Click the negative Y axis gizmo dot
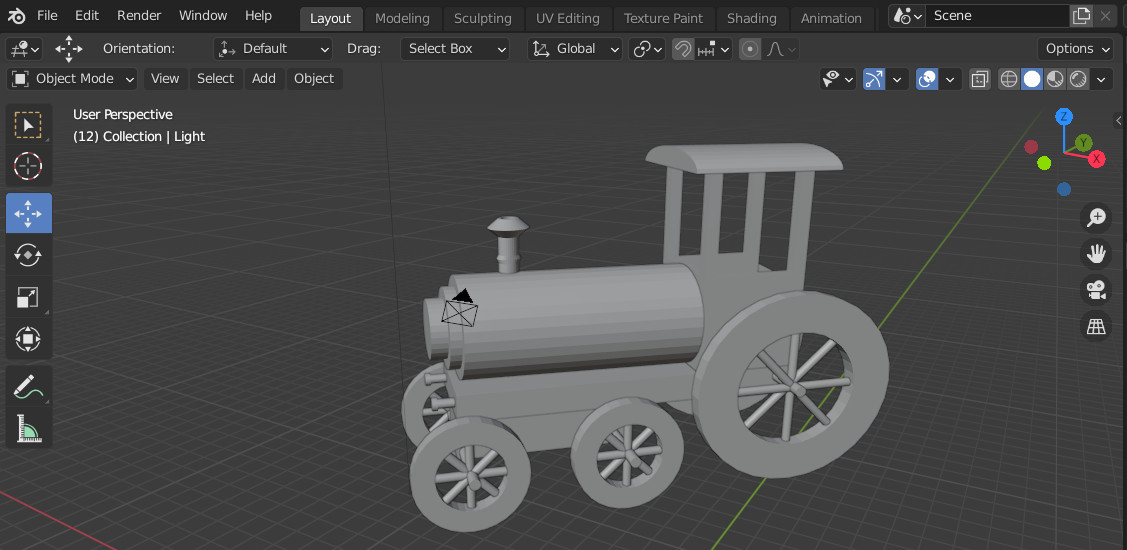Image resolution: width=1127 pixels, height=550 pixels. coord(1044,163)
